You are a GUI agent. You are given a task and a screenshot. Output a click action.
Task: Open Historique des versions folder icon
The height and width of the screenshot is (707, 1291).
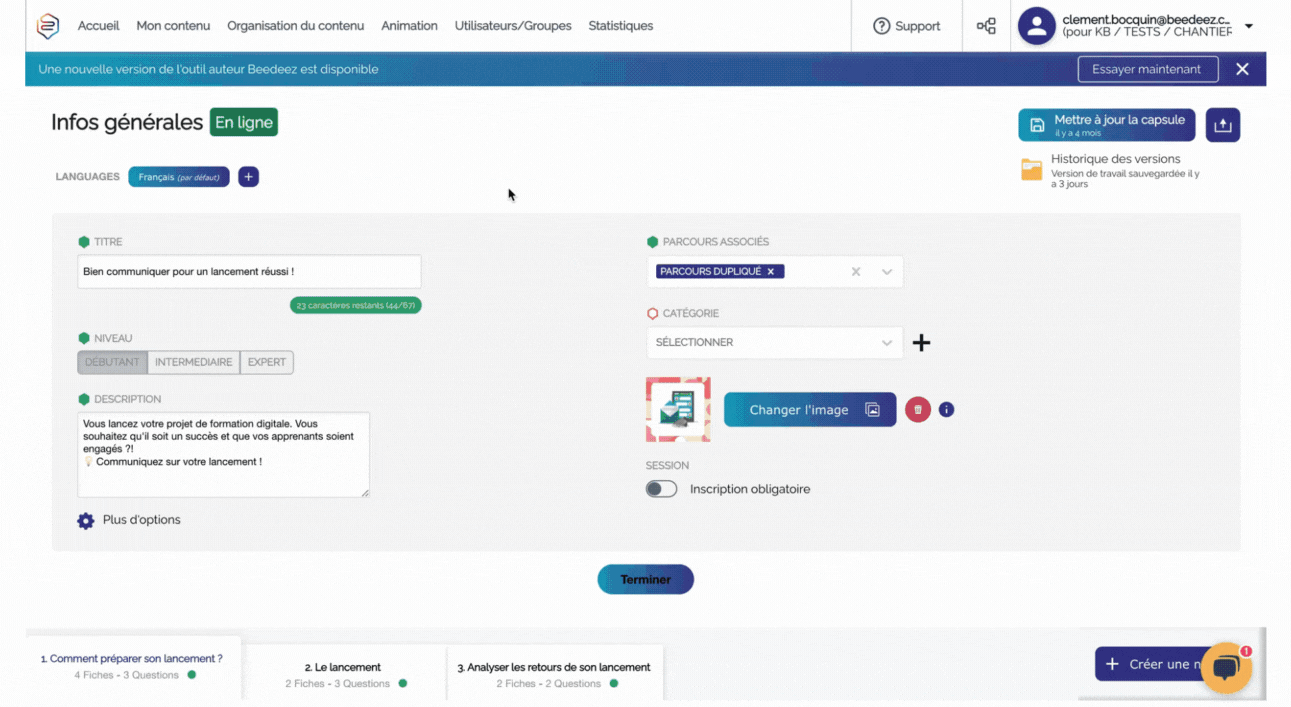(1031, 170)
